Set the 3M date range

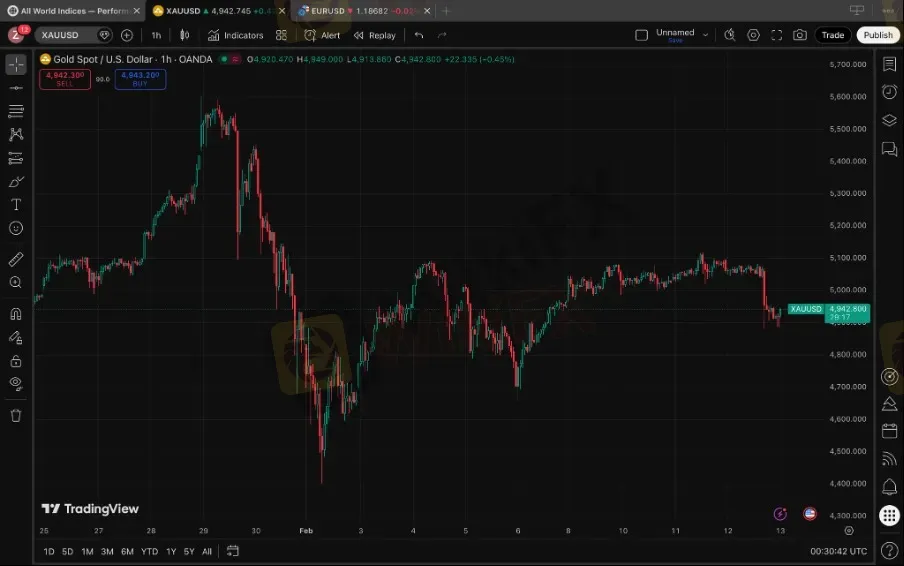pyautogui.click(x=107, y=552)
